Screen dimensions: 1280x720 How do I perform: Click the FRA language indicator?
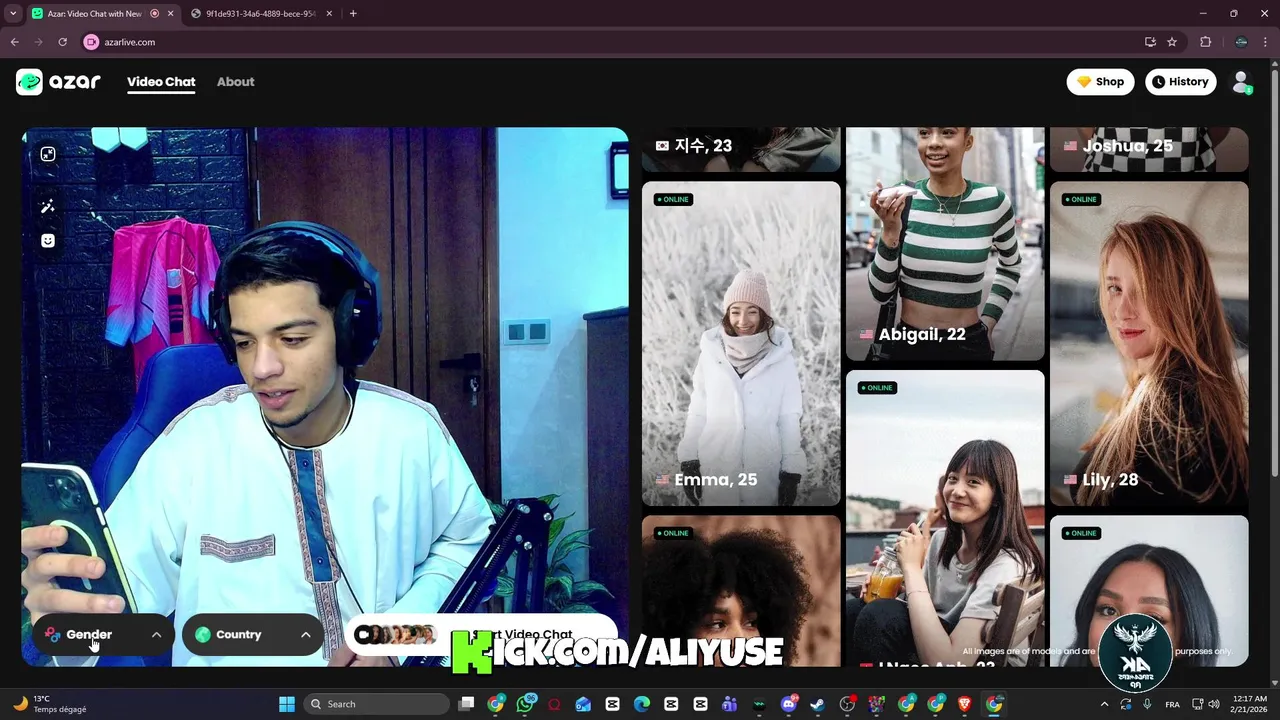tap(1172, 704)
